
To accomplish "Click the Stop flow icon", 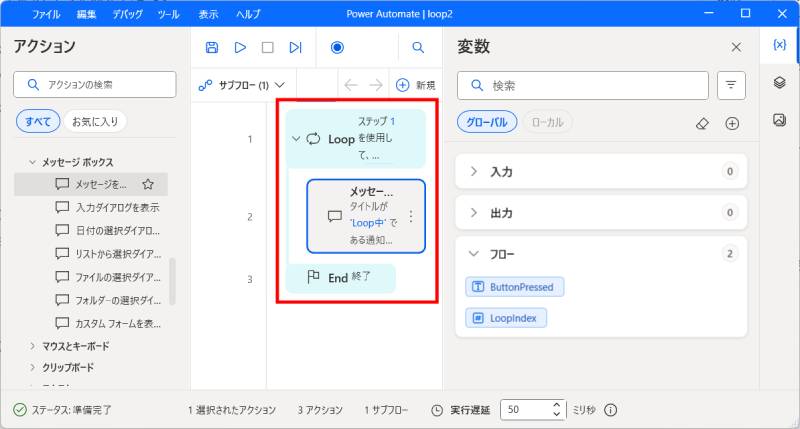I will (267, 47).
